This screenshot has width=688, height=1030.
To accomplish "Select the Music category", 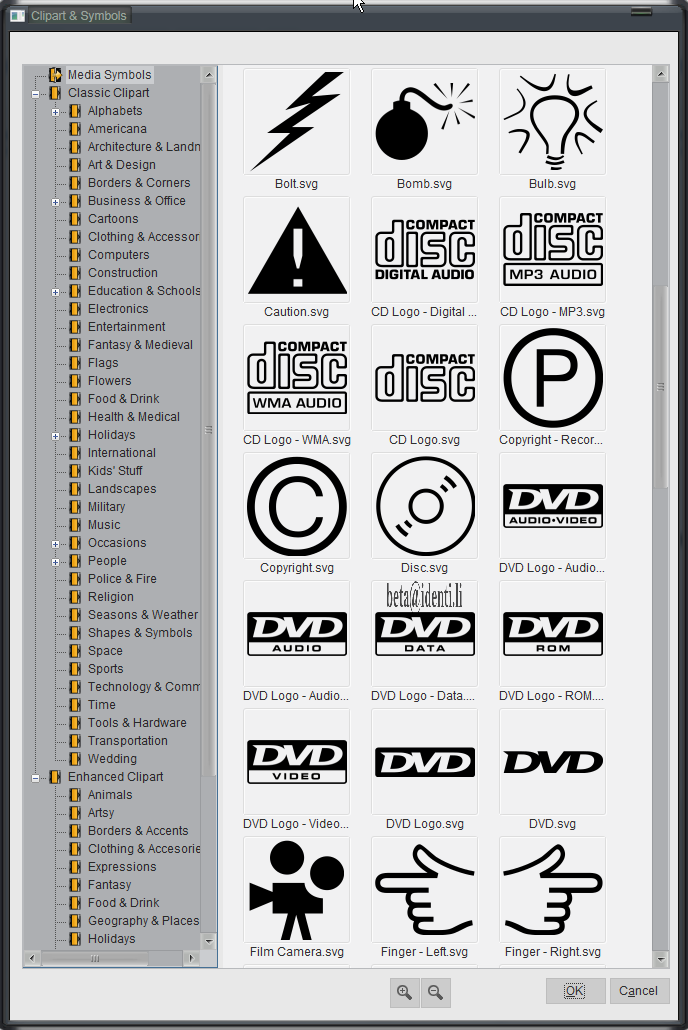I will (x=104, y=525).
